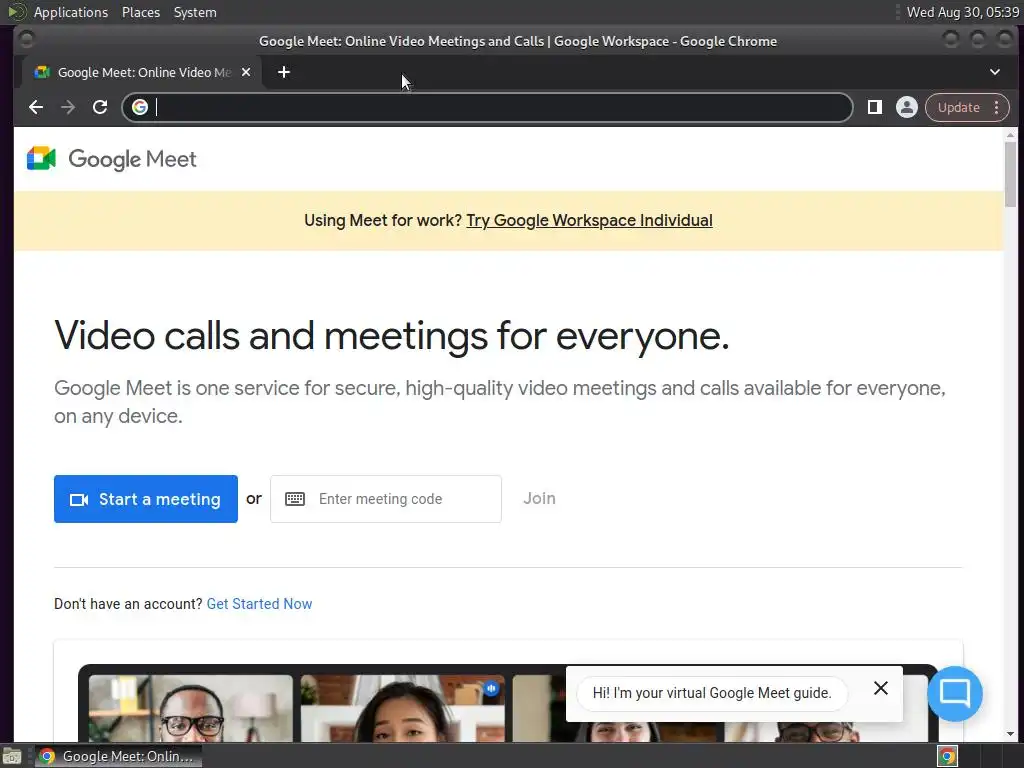Expand the tab search dropdown arrow
Image resolution: width=1024 pixels, height=768 pixels.
(995, 72)
